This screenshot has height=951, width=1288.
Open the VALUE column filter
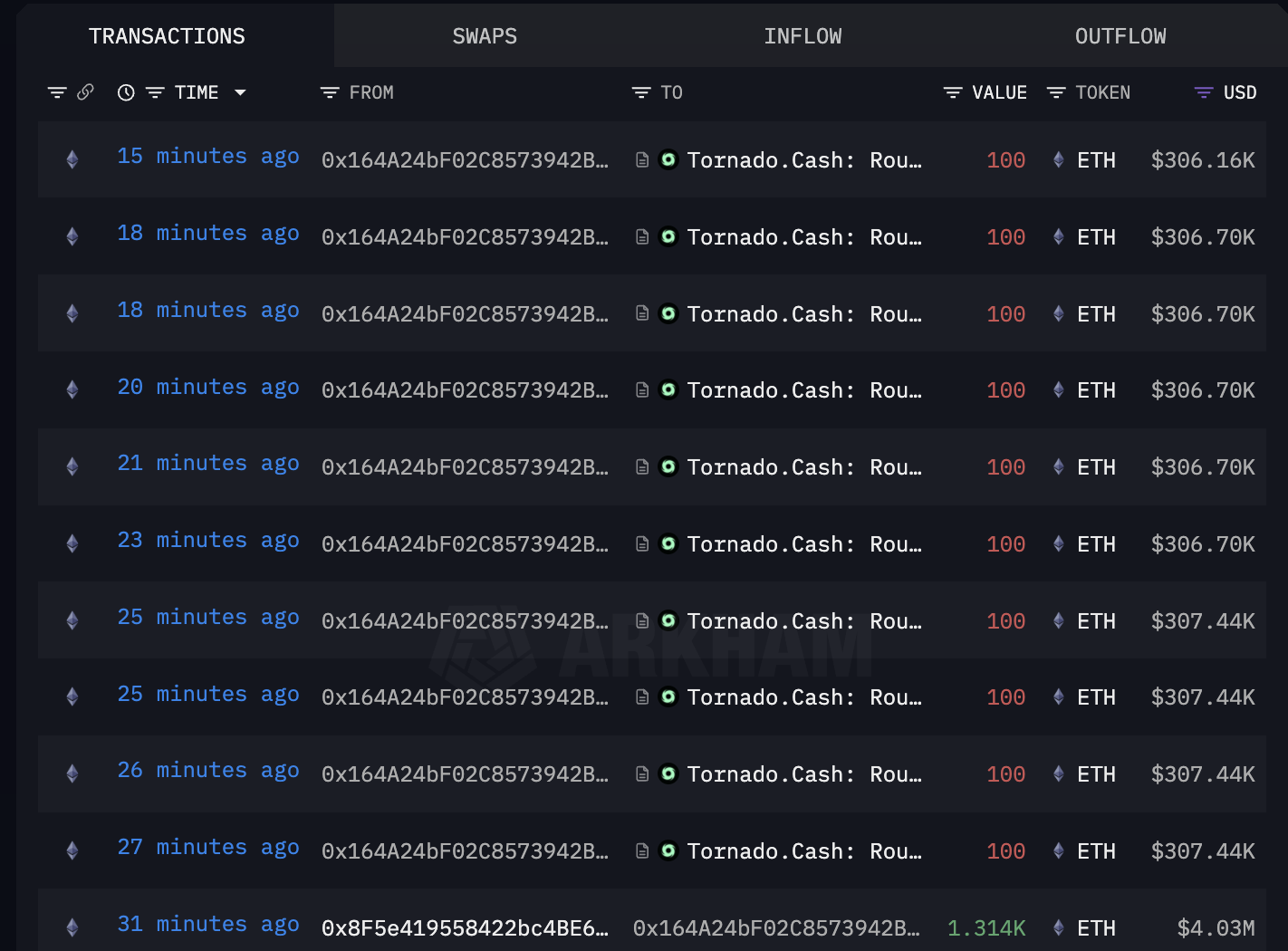[x=953, y=92]
